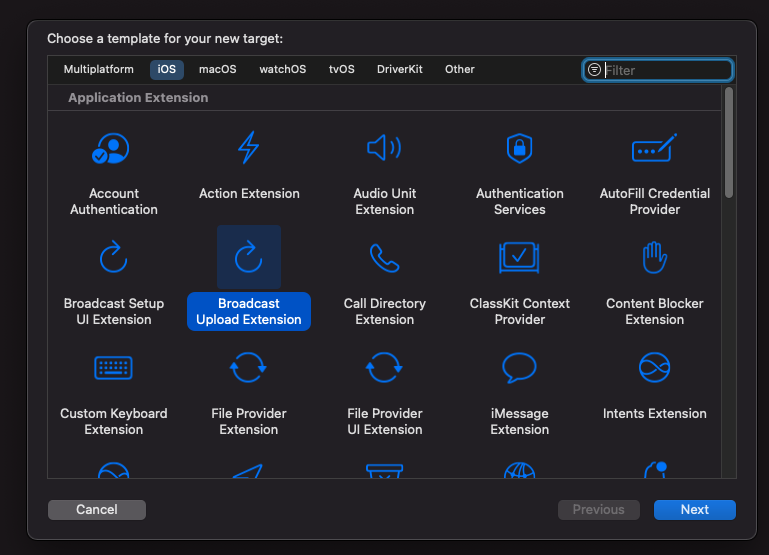
Task: Select the Account Authentication template icon
Action: 111,149
